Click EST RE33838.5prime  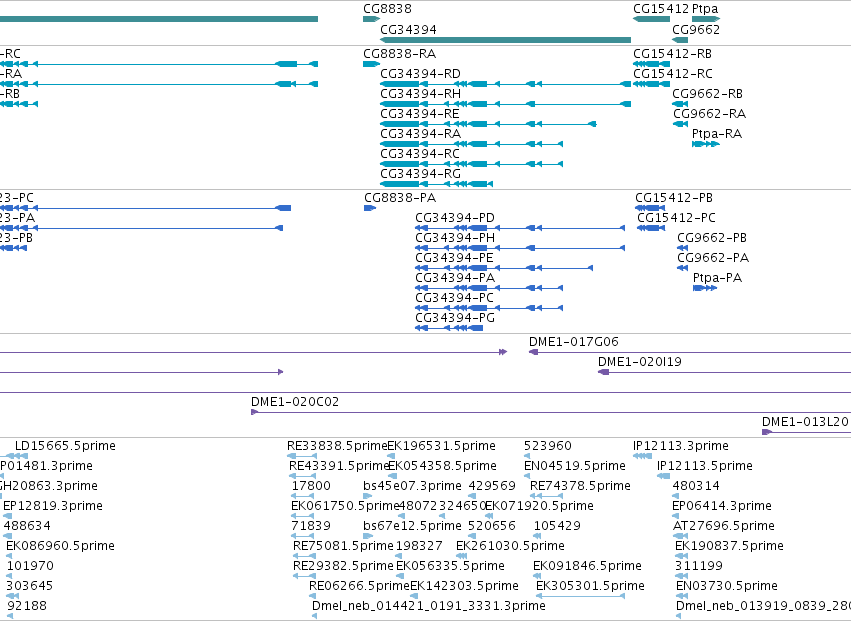(x=337, y=446)
